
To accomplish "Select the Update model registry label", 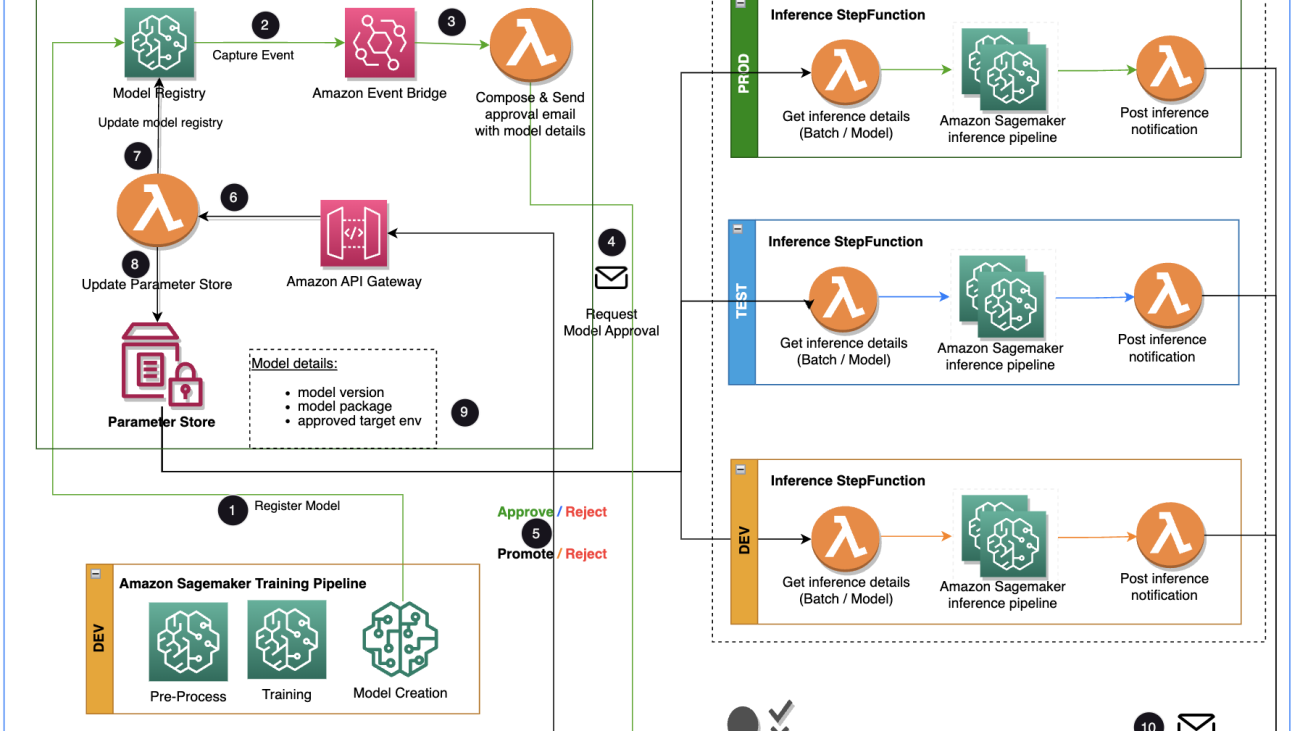I will tap(160, 122).
